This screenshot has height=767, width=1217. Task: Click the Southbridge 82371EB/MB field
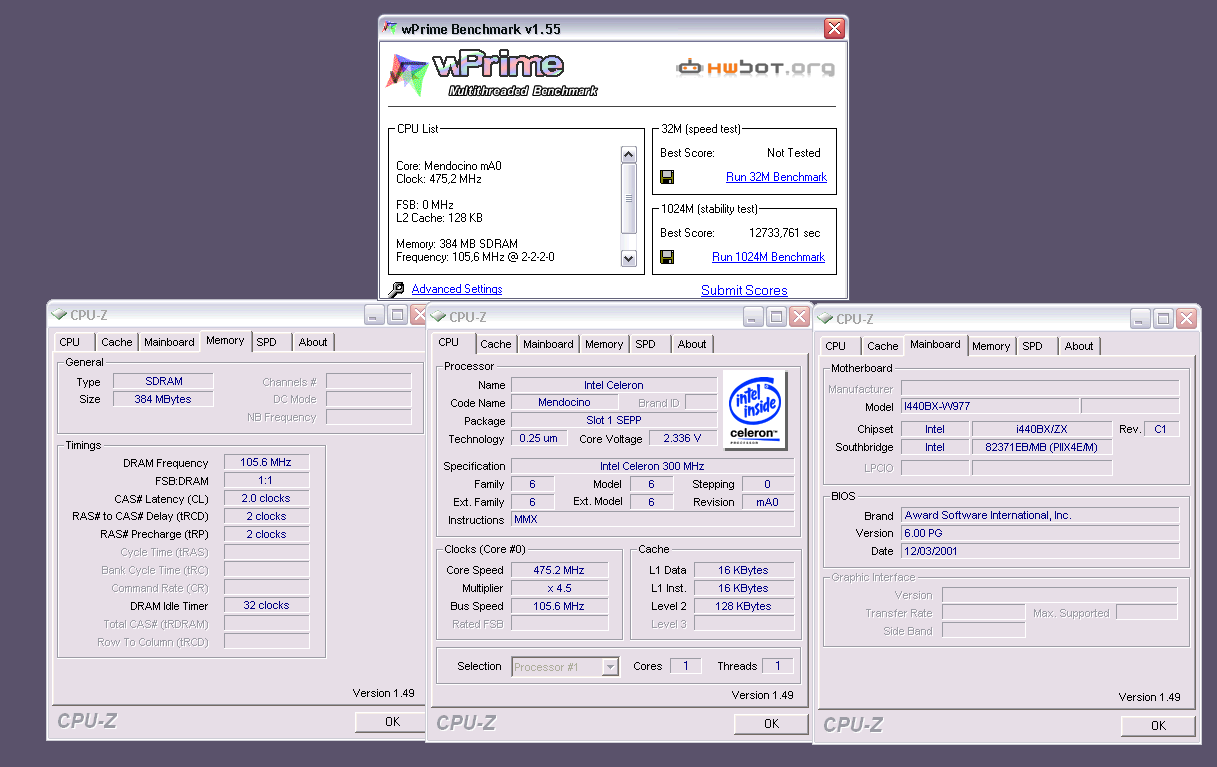click(x=1041, y=447)
